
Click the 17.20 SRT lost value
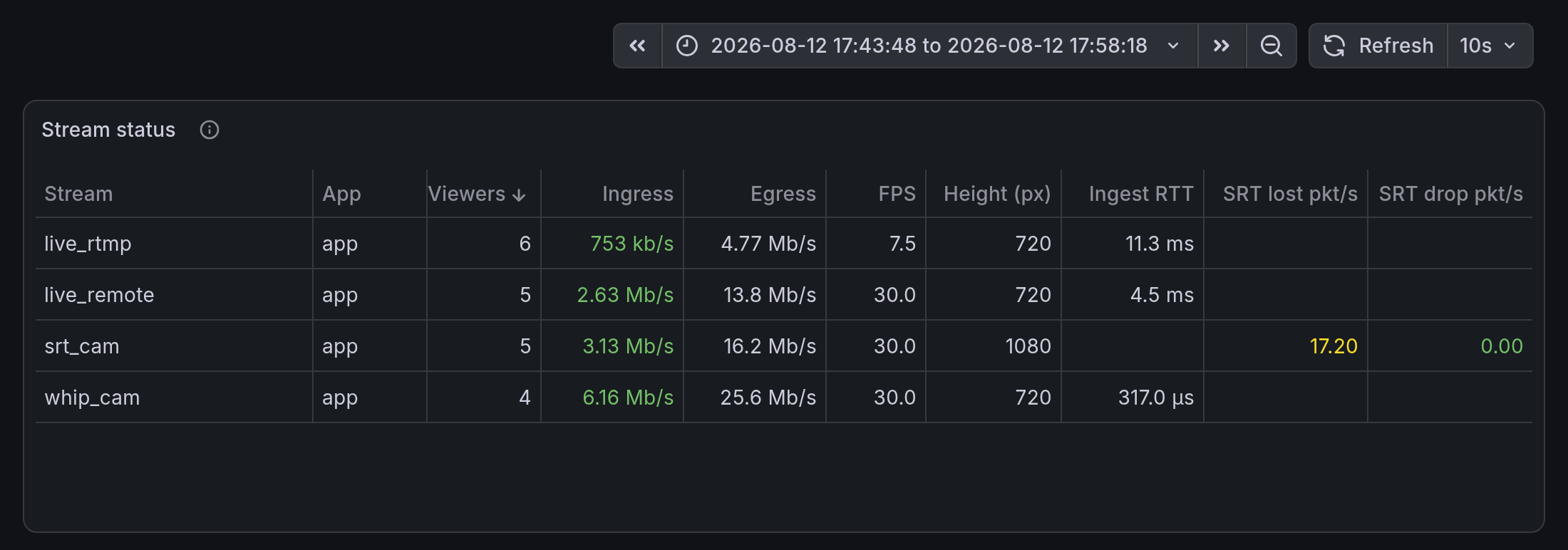click(x=1334, y=346)
